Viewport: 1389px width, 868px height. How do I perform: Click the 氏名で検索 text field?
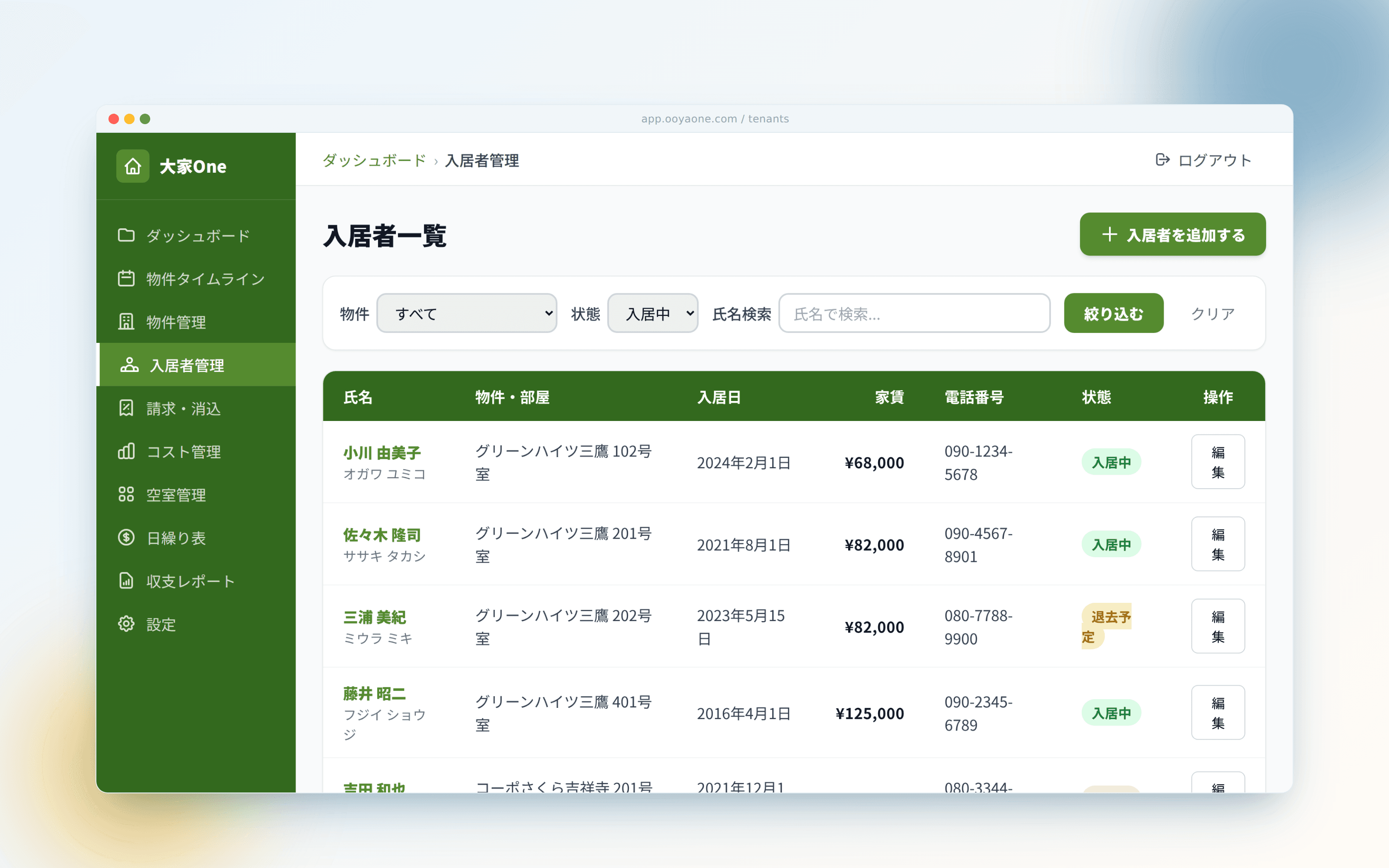click(914, 313)
